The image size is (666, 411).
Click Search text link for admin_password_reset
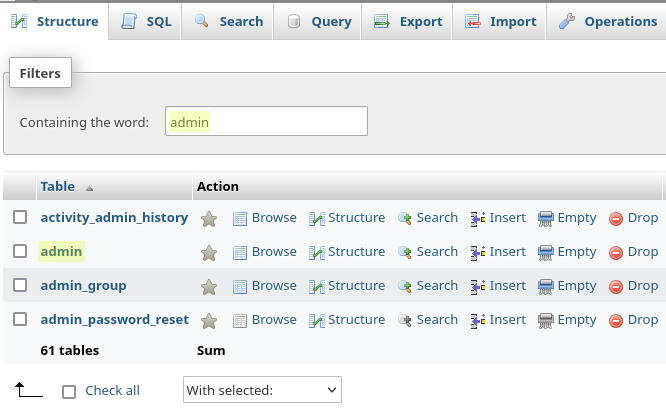point(437,319)
